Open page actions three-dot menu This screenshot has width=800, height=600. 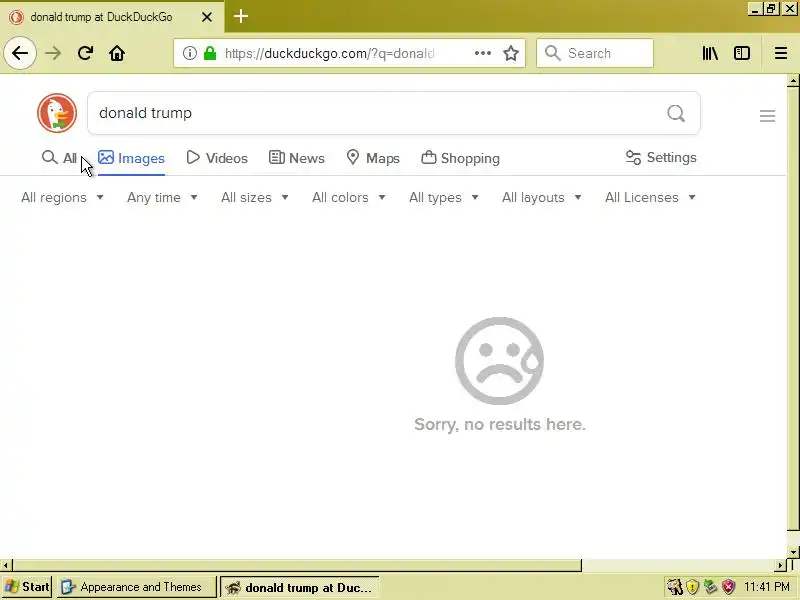(483, 53)
